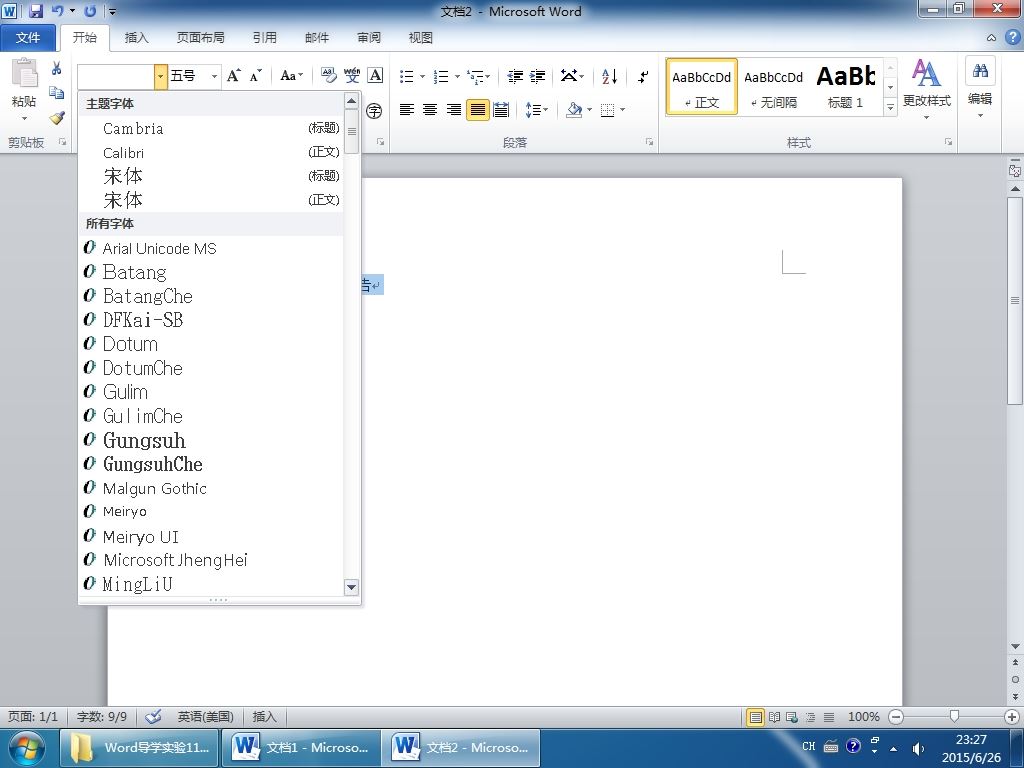Click the zoom slider handle
The image size is (1024, 768).
(954, 717)
